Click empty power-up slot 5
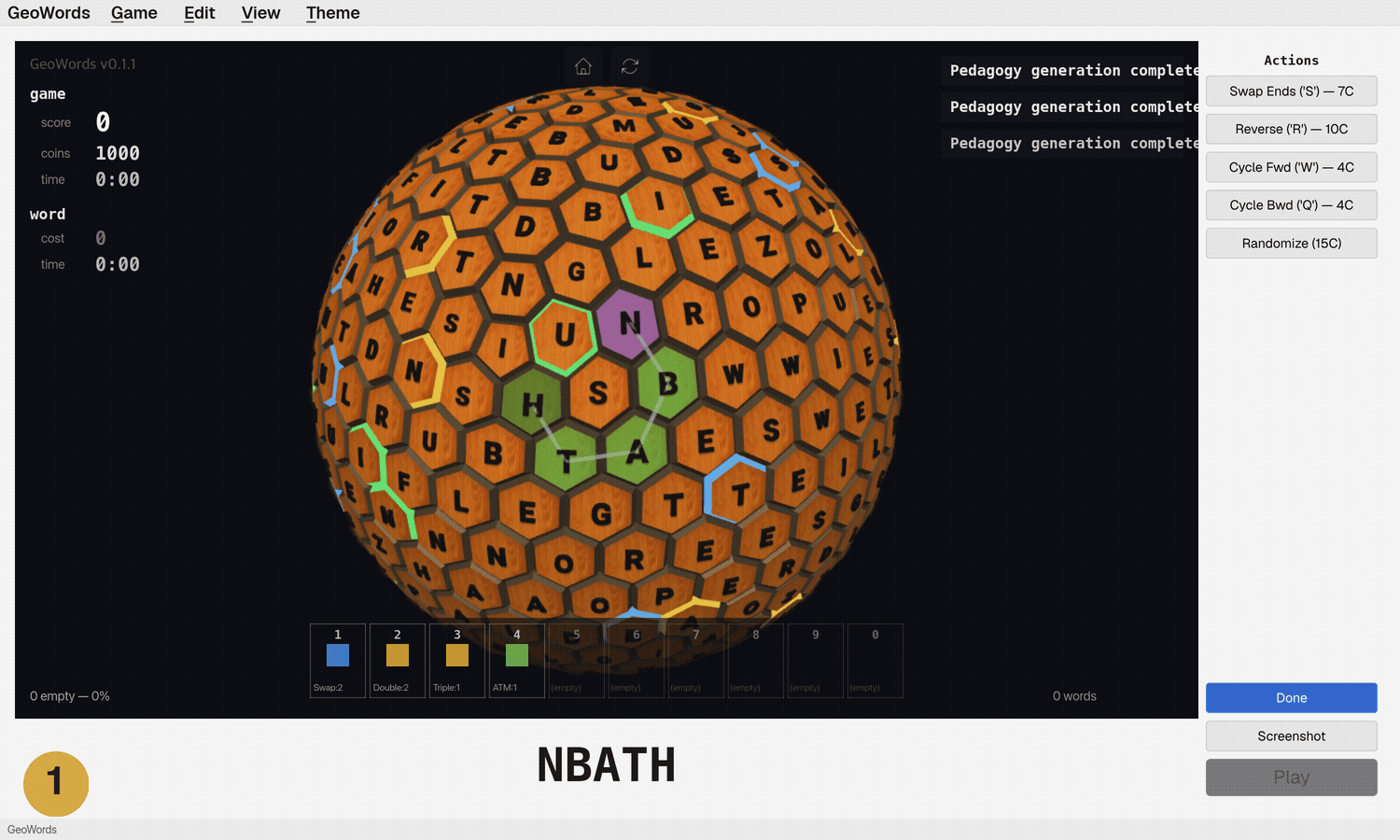The height and width of the screenshot is (840, 1400). [x=577, y=661]
